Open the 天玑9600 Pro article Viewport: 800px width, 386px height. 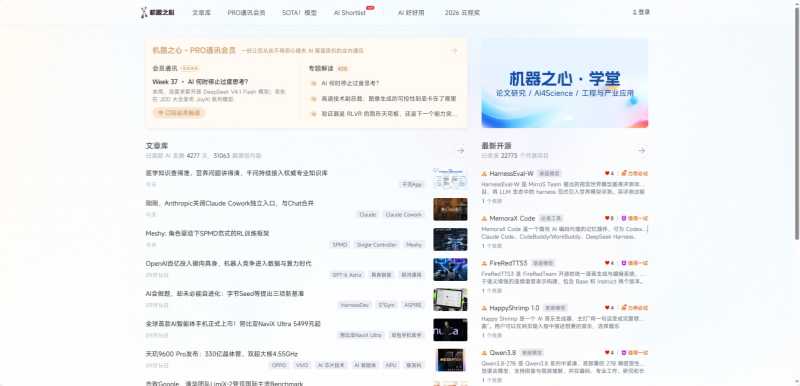point(221,353)
